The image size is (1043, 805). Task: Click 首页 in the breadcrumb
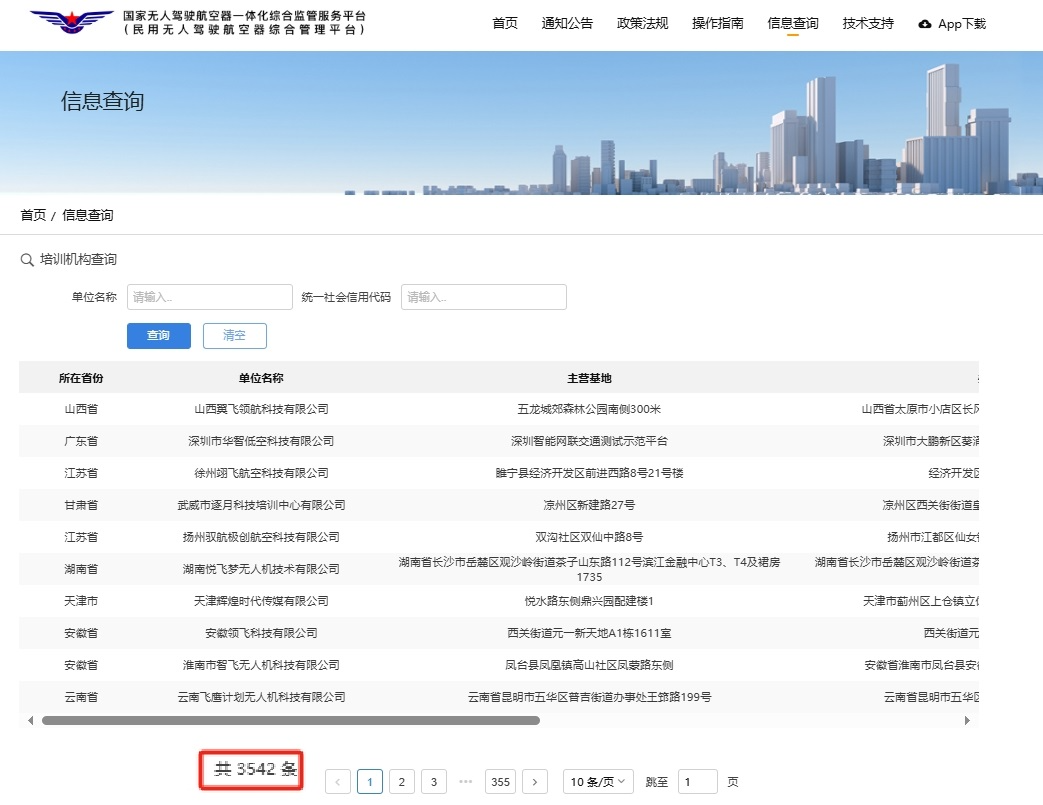point(33,215)
